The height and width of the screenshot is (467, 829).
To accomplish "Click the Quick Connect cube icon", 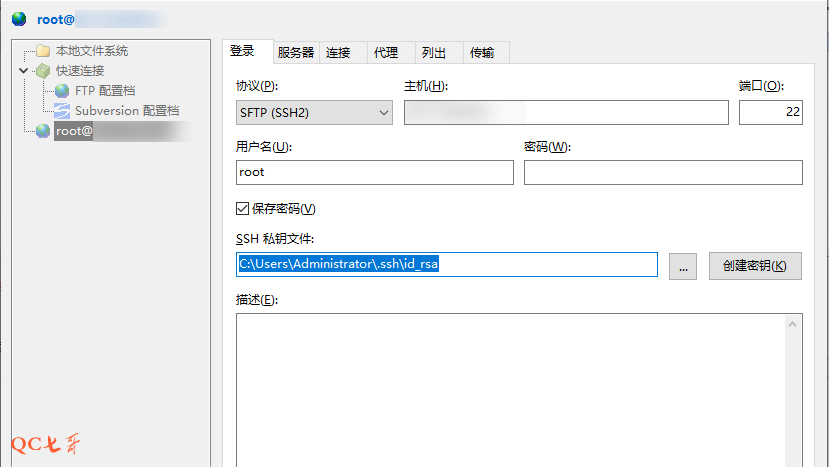I will click(x=42, y=71).
